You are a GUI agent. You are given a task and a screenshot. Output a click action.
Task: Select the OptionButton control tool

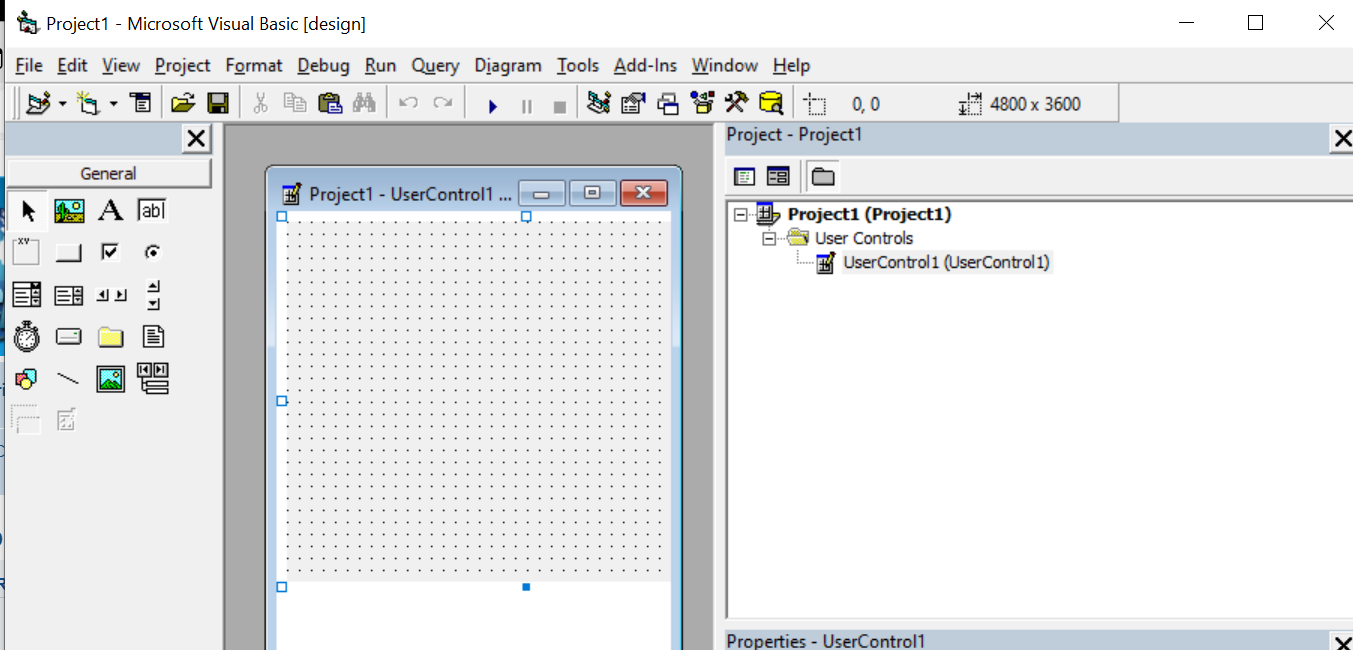(152, 253)
